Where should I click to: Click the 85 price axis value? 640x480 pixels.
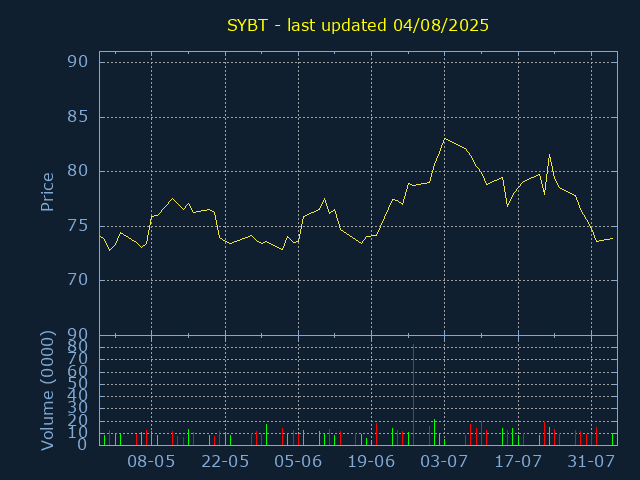pyautogui.click(x=78, y=117)
